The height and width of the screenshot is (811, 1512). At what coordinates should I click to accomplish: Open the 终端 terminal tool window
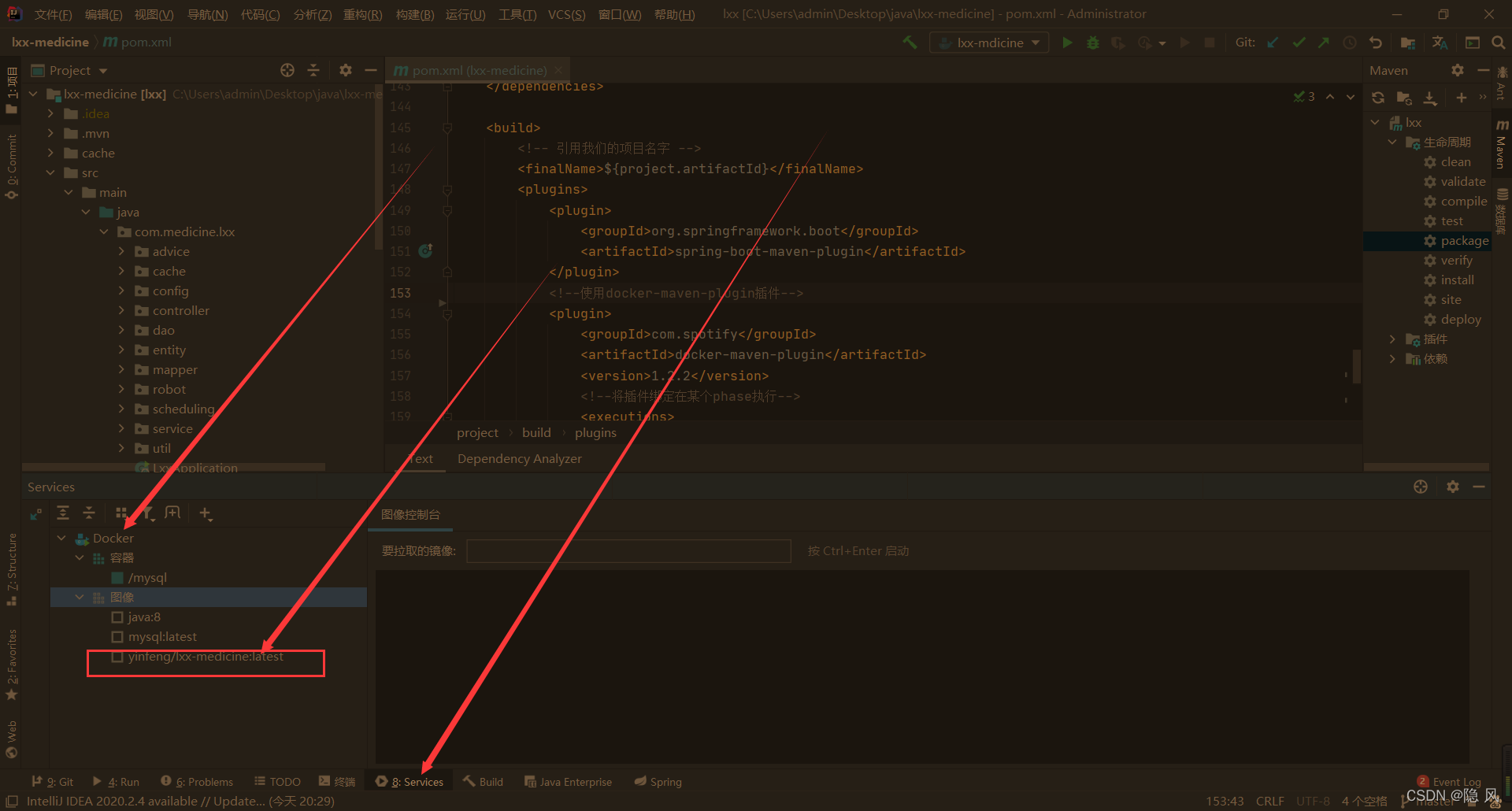click(x=337, y=781)
